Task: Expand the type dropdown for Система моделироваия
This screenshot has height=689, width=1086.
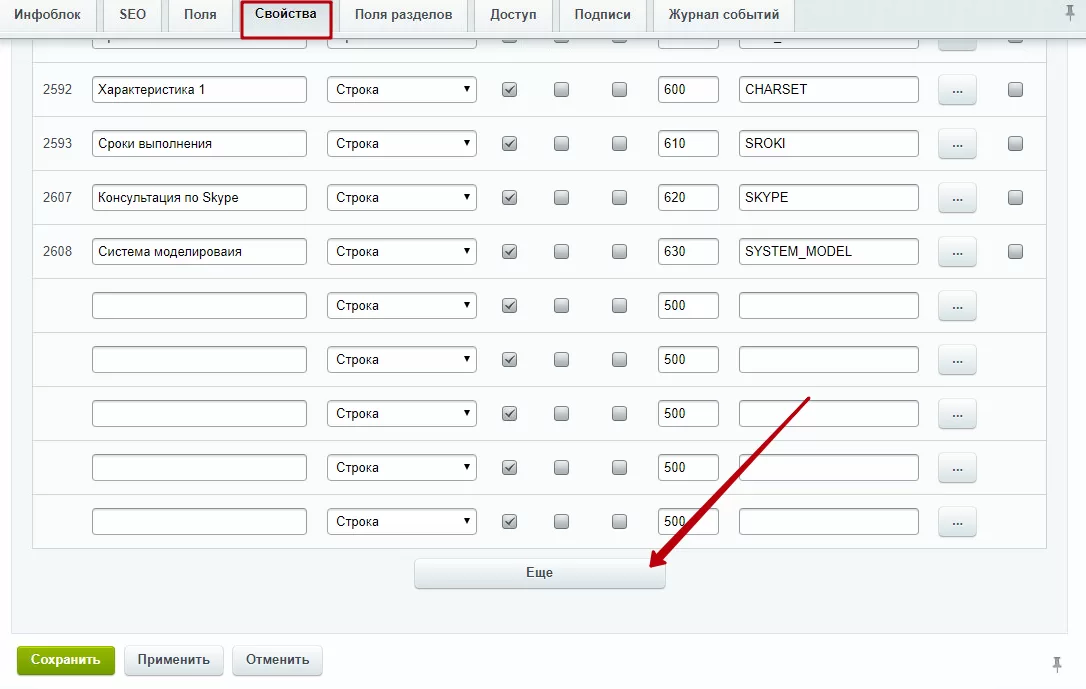Action: [402, 251]
